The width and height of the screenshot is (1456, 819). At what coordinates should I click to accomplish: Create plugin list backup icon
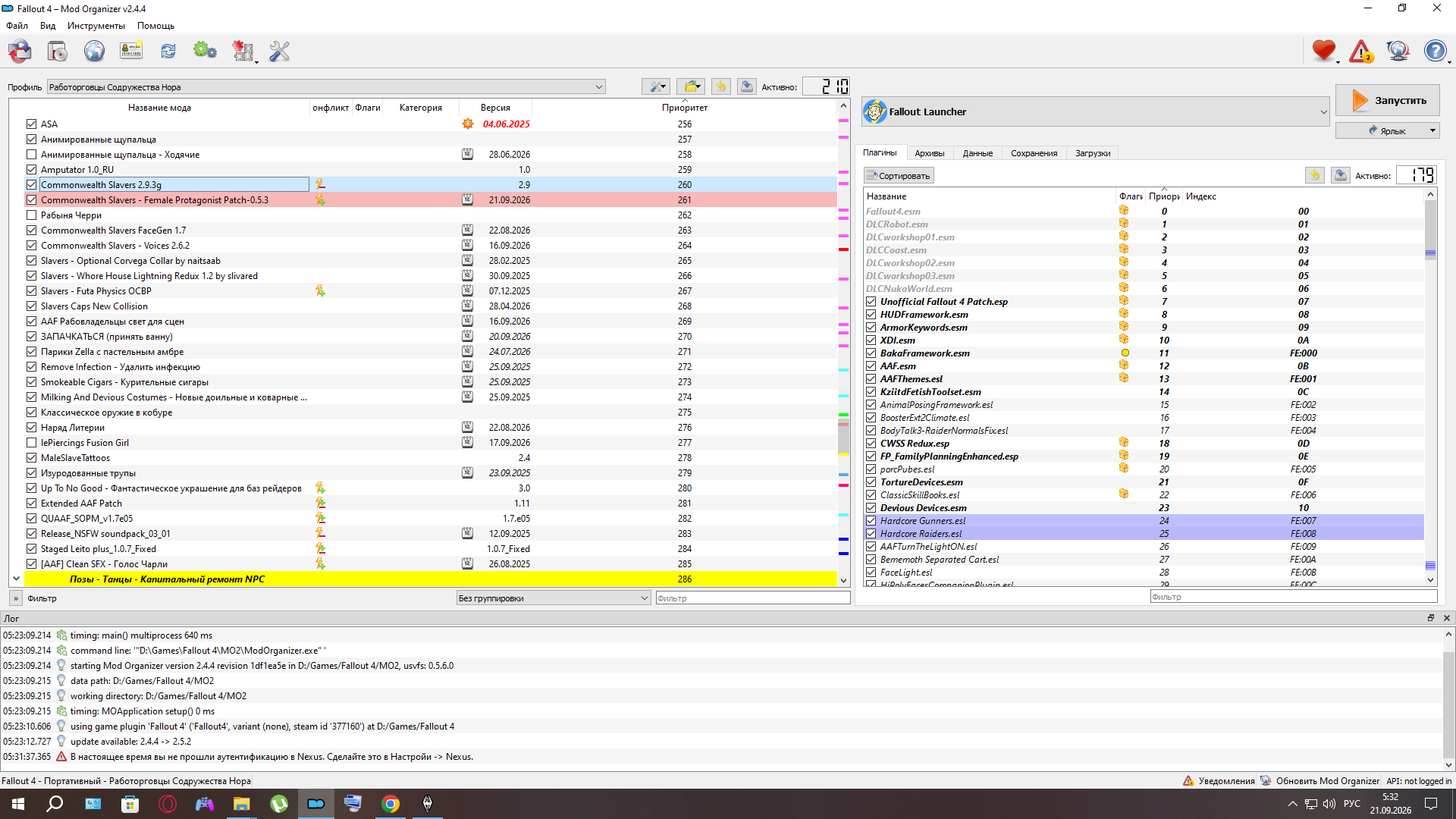[1341, 175]
